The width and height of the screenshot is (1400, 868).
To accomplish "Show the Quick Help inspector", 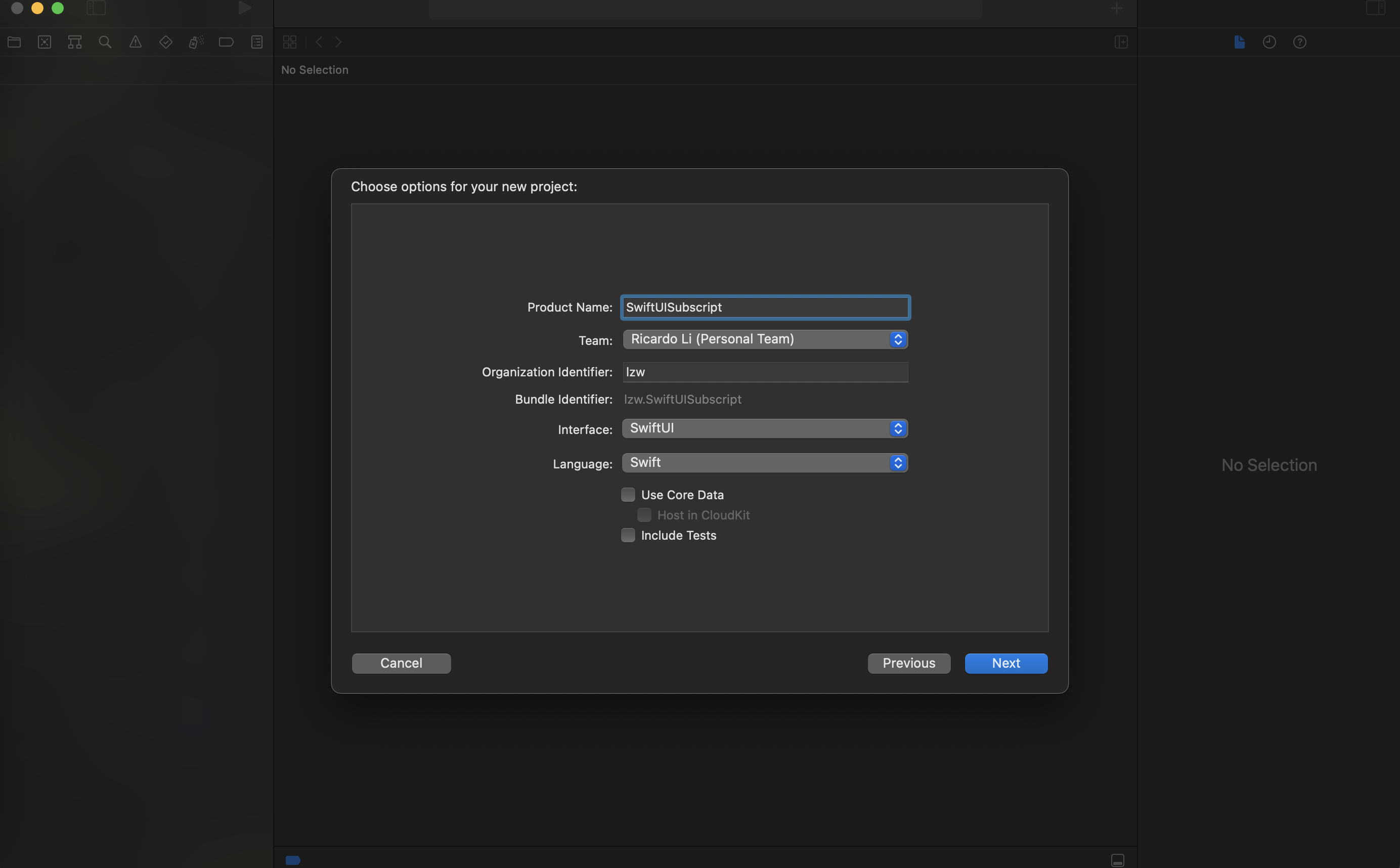I will point(1299,42).
